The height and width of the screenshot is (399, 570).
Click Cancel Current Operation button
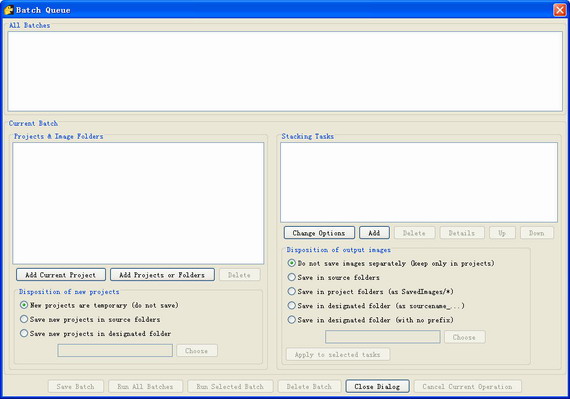[x=467, y=386]
